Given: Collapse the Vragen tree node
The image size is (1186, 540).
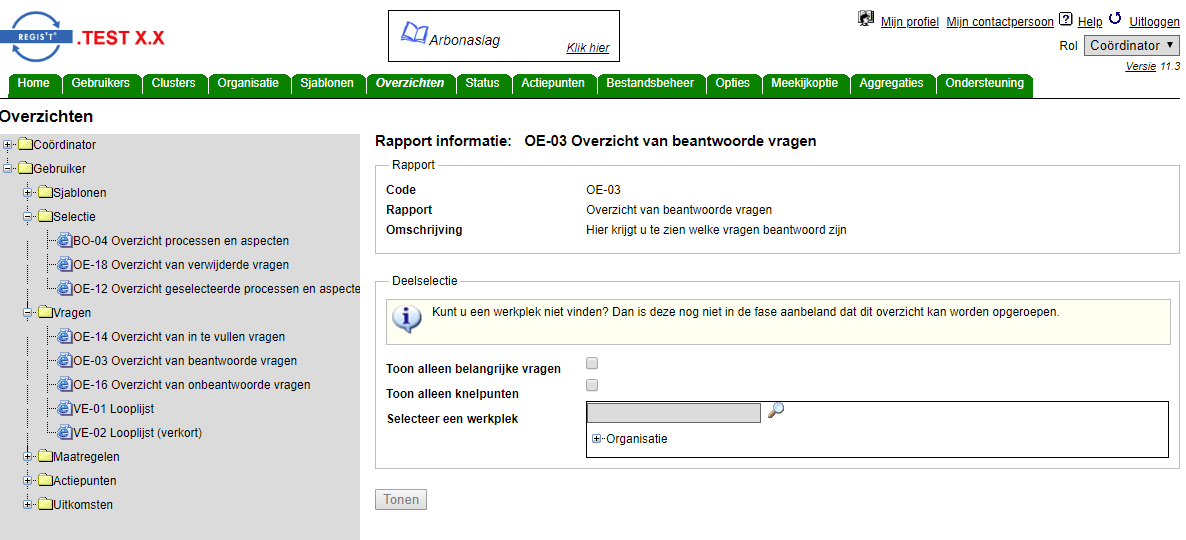Looking at the screenshot, I should point(28,312).
